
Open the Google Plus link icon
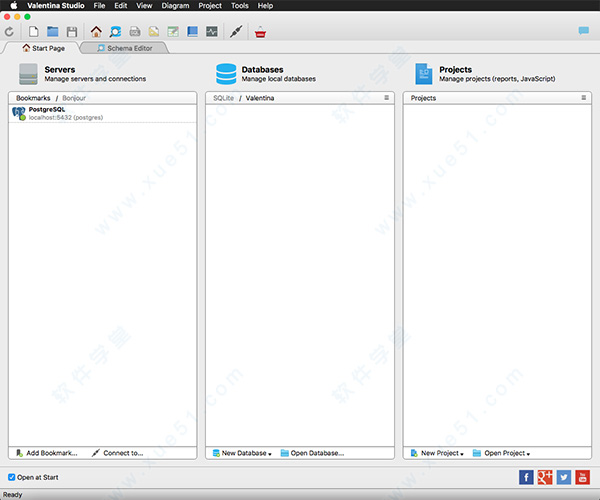point(545,477)
